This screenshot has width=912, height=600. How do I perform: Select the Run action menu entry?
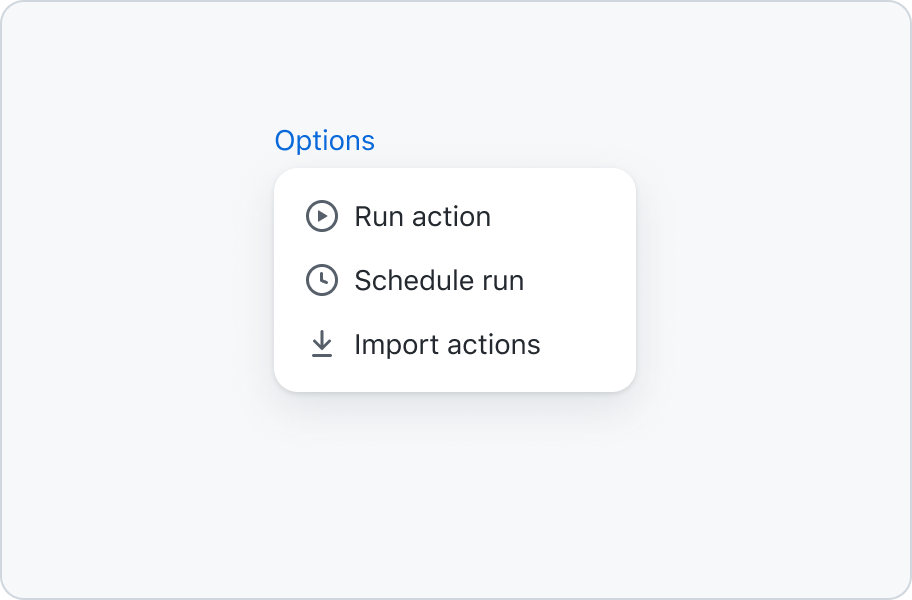click(455, 216)
